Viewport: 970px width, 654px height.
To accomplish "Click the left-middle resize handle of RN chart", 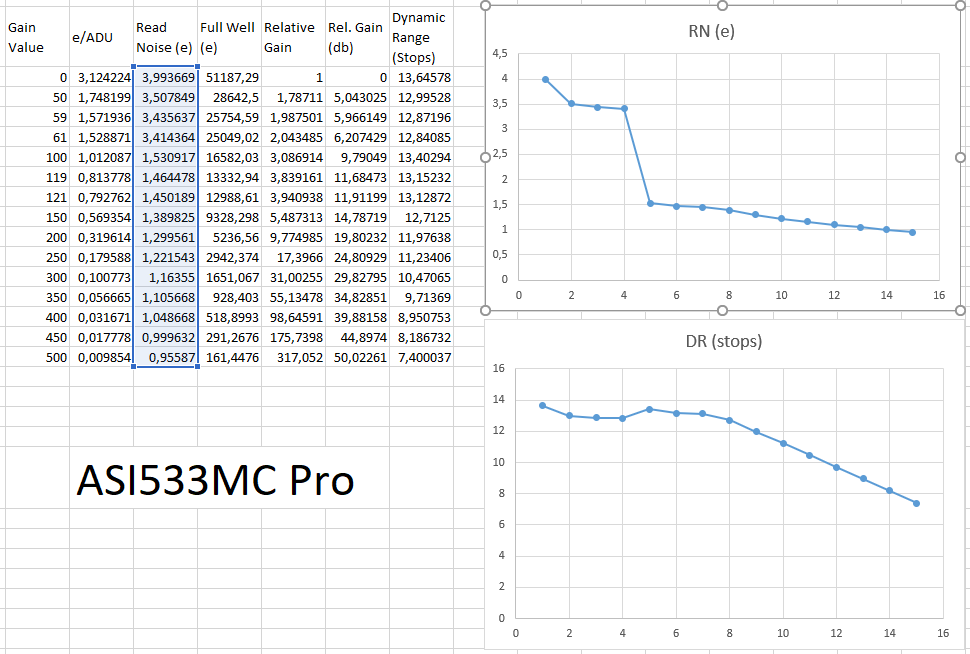I will 486,157.
